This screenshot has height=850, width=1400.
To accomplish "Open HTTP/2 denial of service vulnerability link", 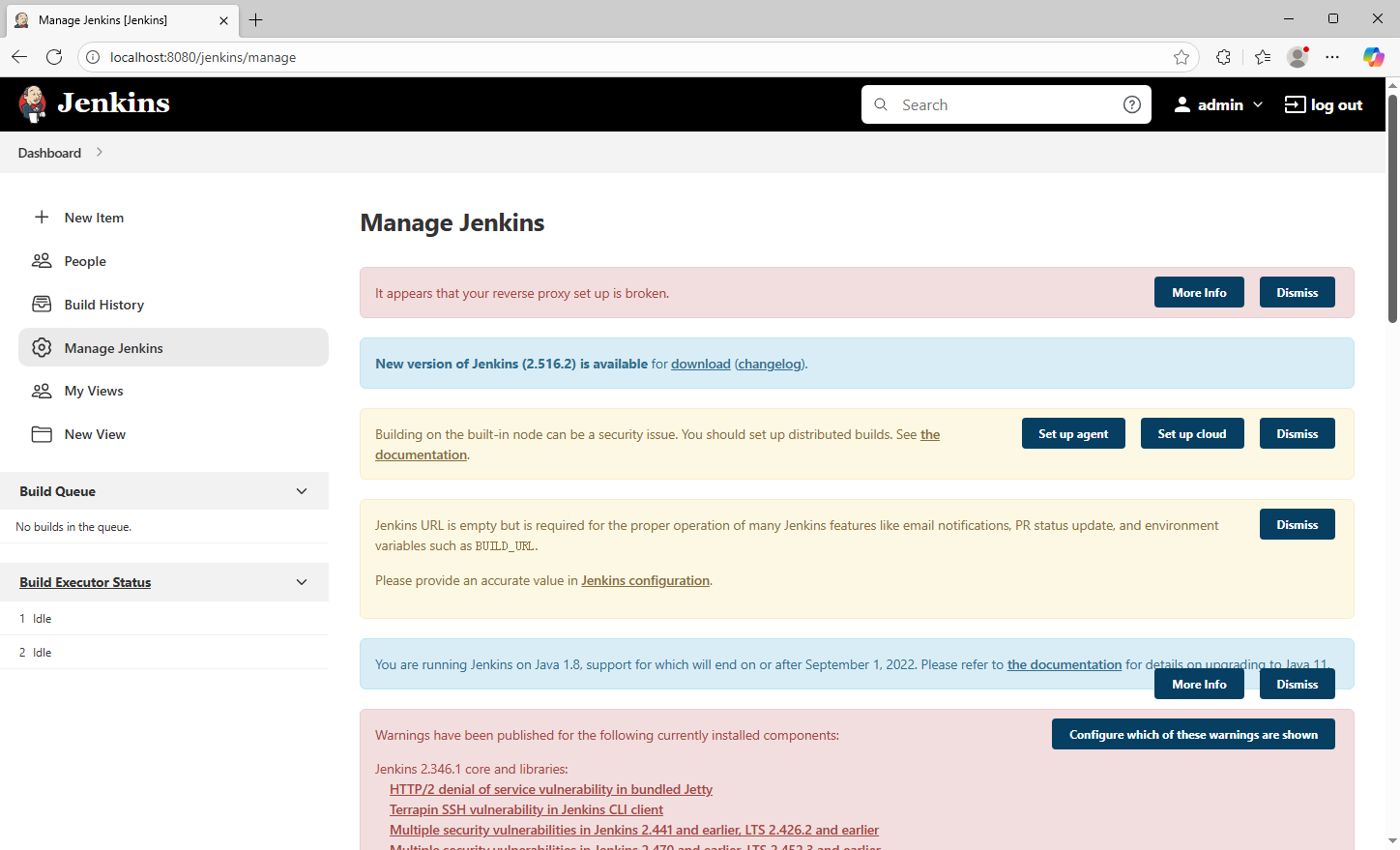I will (x=551, y=789).
